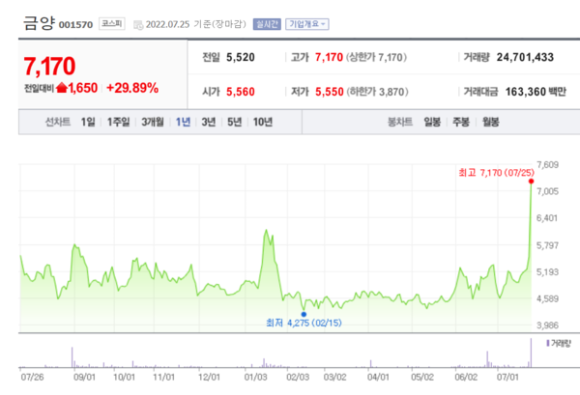Click the 7,609 price axis label
The image size is (580, 395).
[548, 165]
